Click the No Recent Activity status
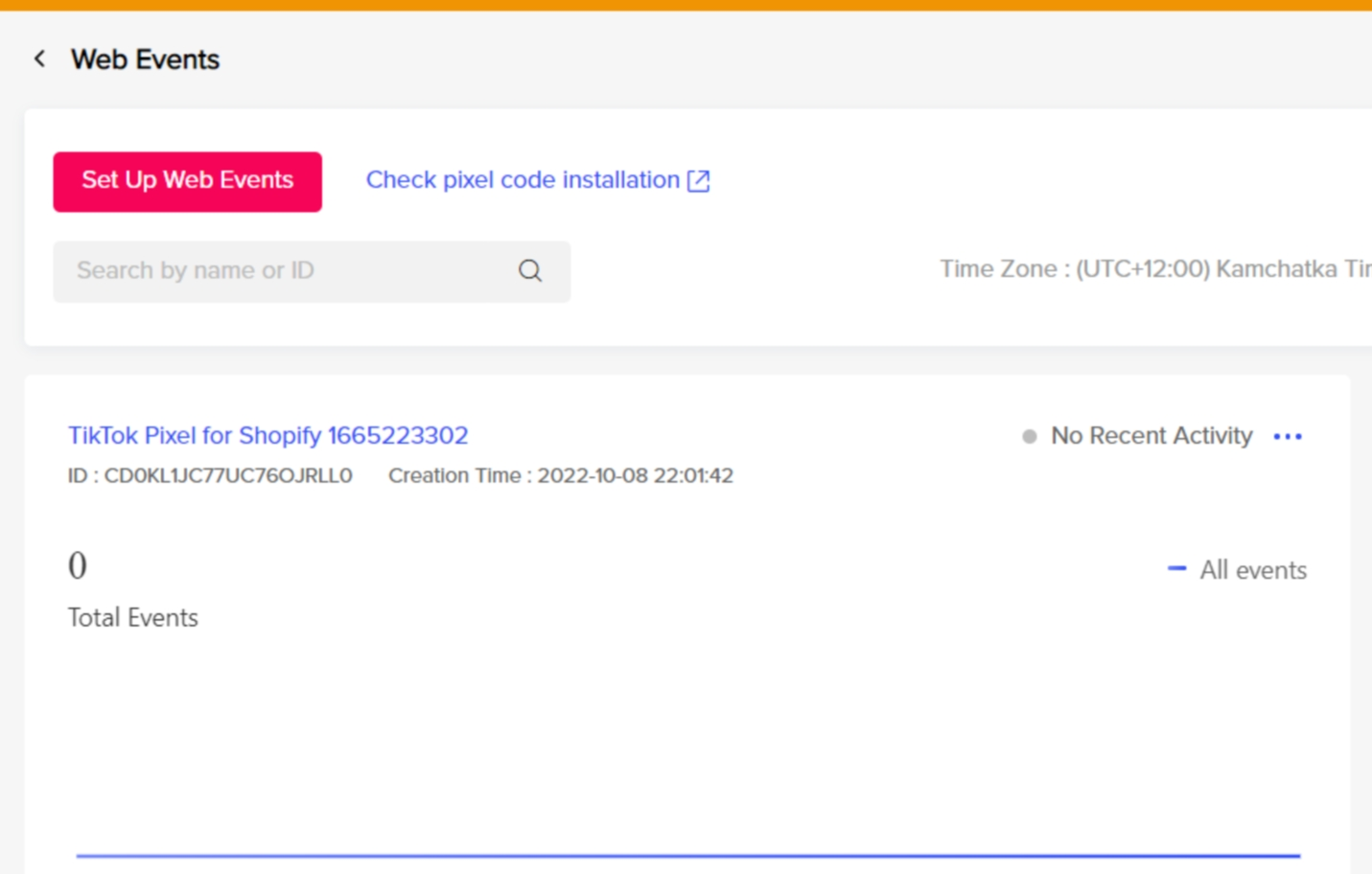This screenshot has width=1372, height=874. [1151, 436]
